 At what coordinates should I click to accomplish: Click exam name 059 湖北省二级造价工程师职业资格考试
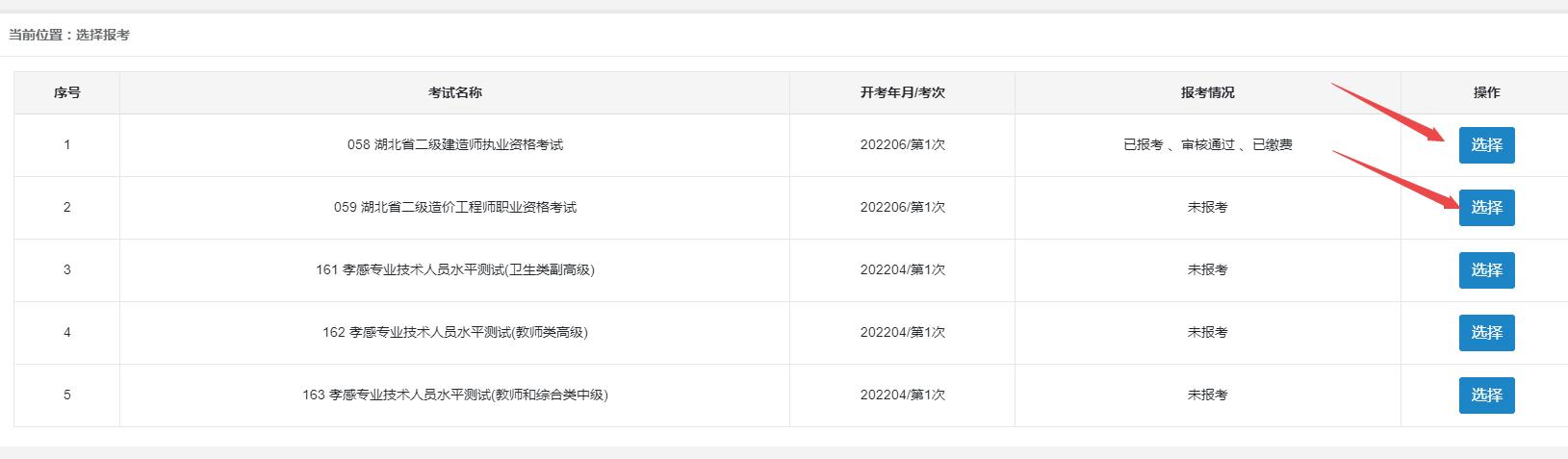coord(454,208)
